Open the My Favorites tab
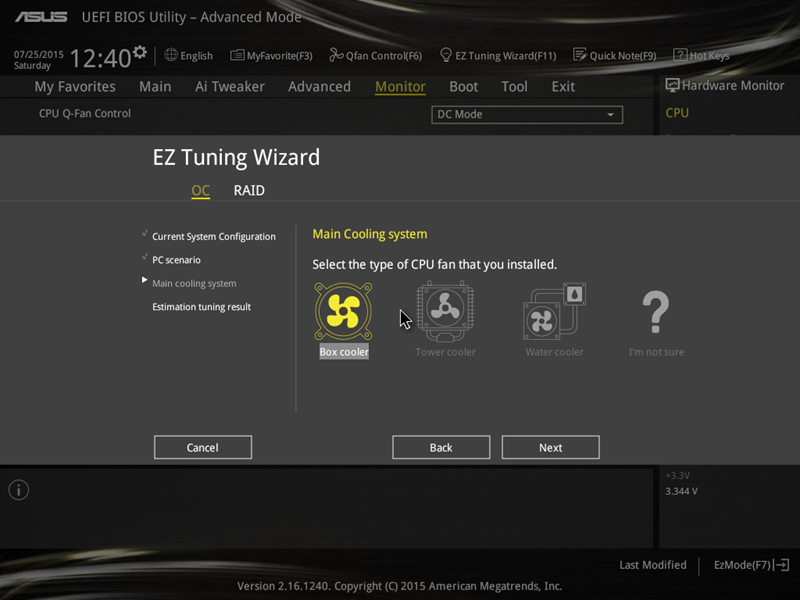Image resolution: width=800 pixels, height=600 pixels. (x=75, y=87)
